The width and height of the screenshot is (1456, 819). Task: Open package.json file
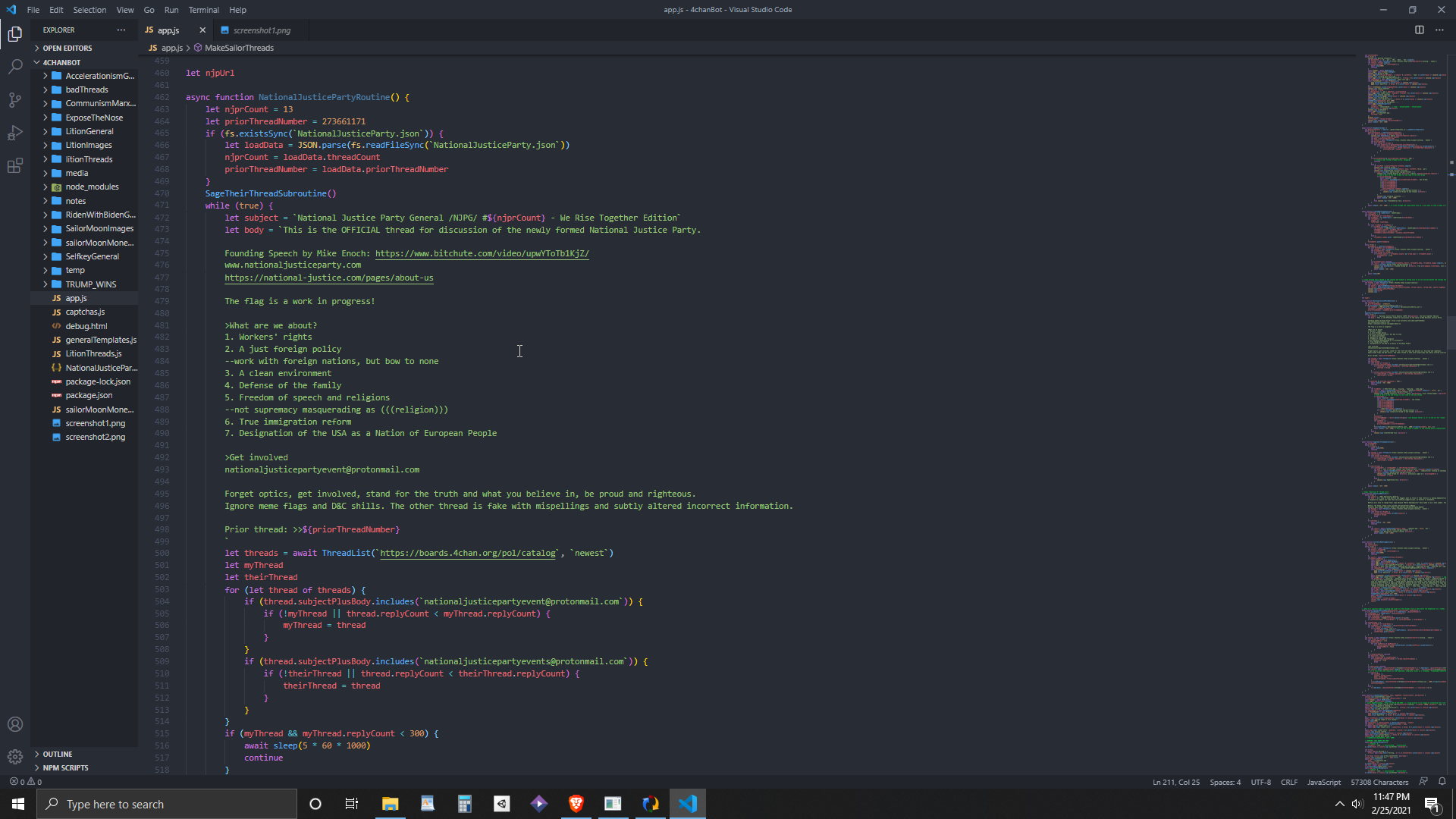click(x=84, y=395)
